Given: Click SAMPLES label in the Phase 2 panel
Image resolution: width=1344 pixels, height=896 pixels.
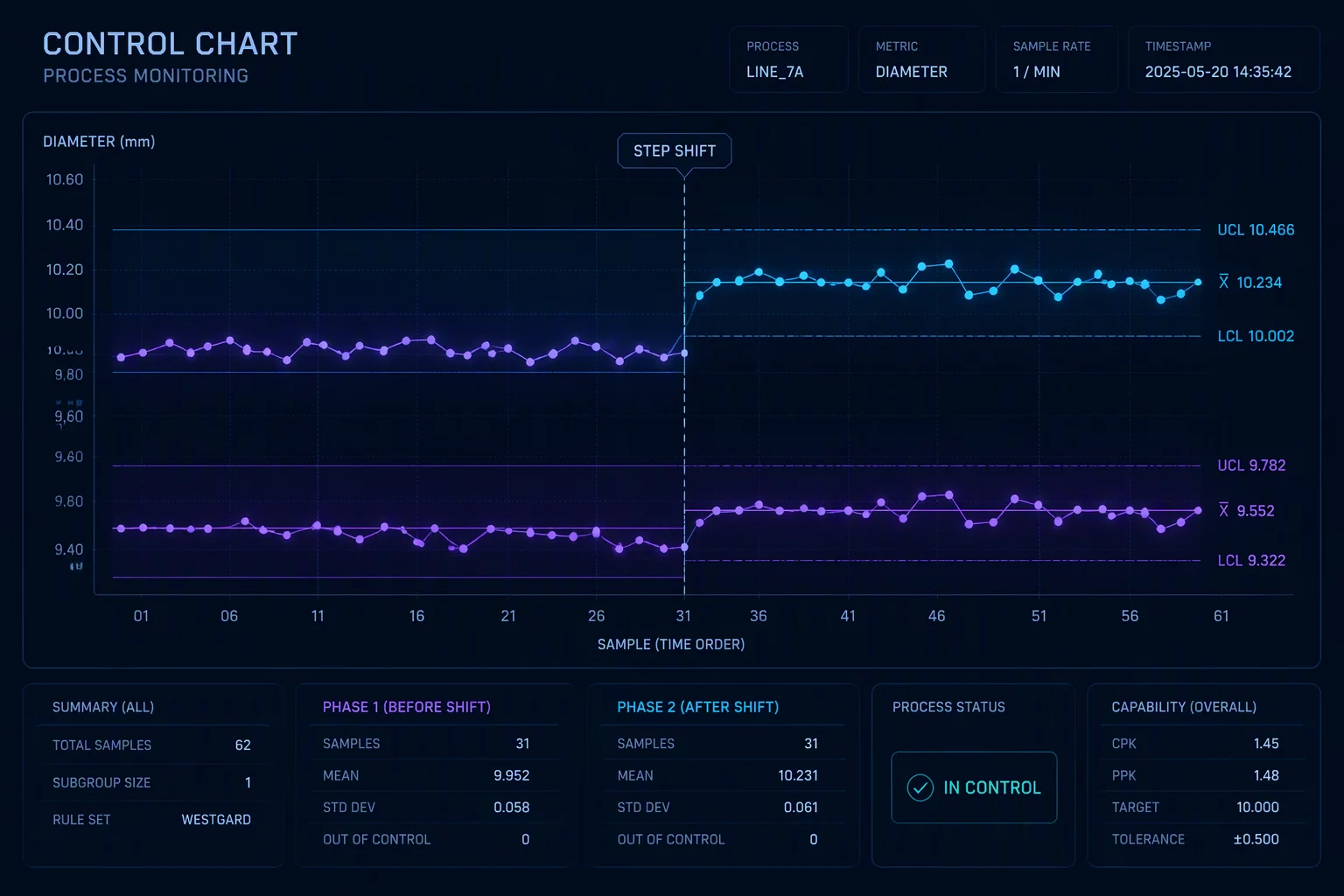Looking at the screenshot, I should tap(646, 744).
